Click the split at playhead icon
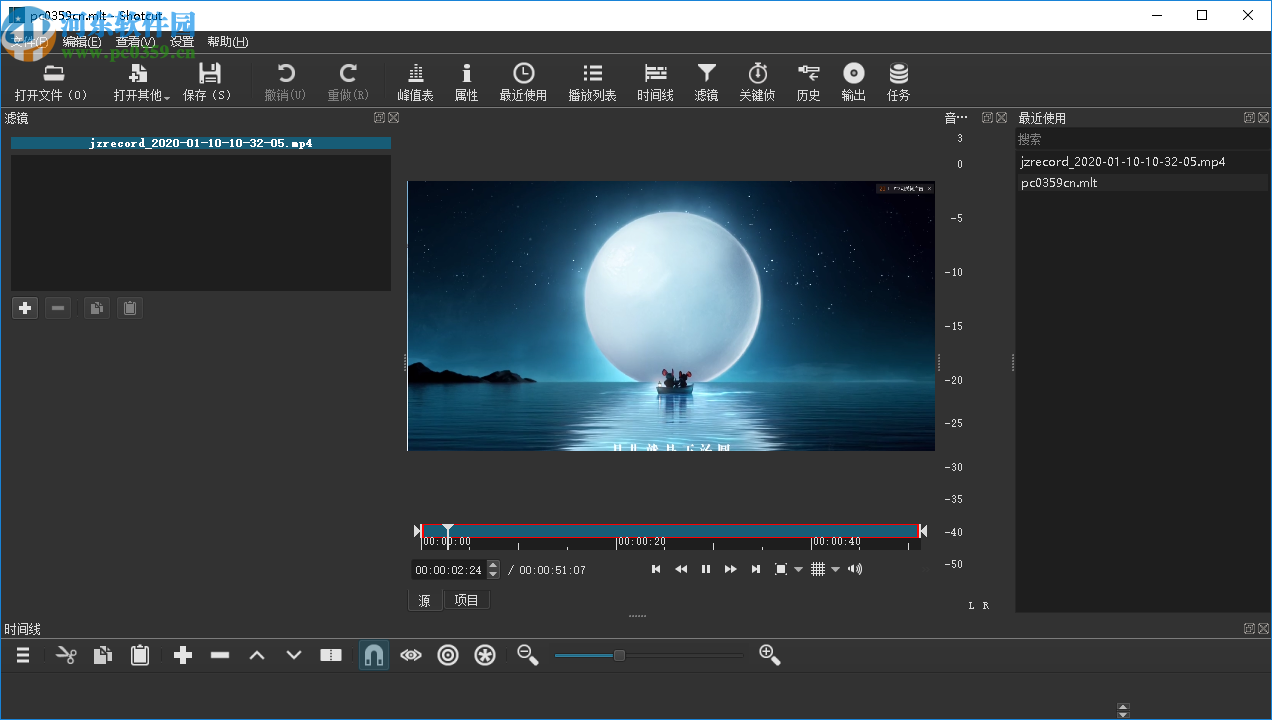The height and width of the screenshot is (720, 1272). pos(331,655)
